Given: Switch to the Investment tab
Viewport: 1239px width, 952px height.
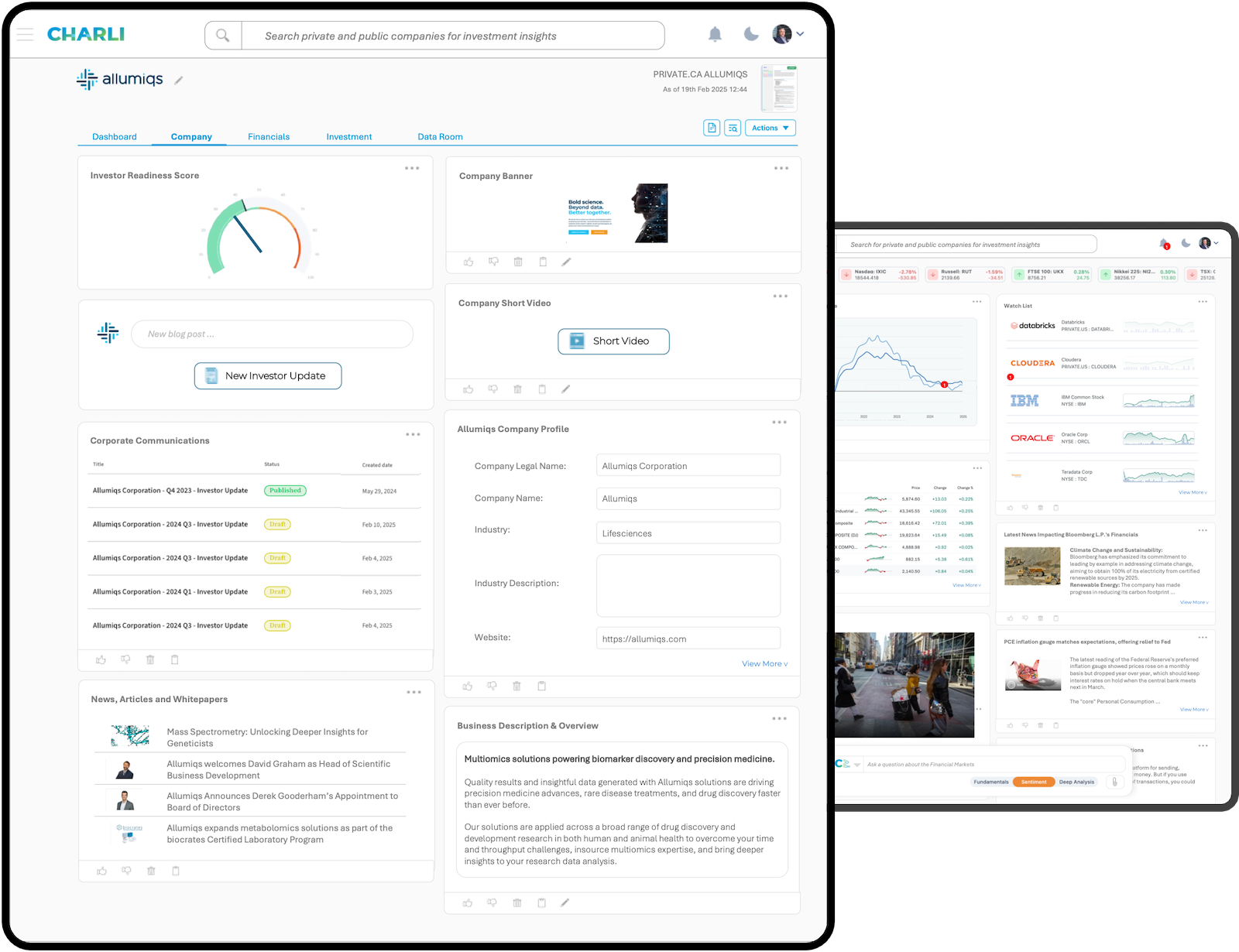Looking at the screenshot, I should (x=349, y=137).
